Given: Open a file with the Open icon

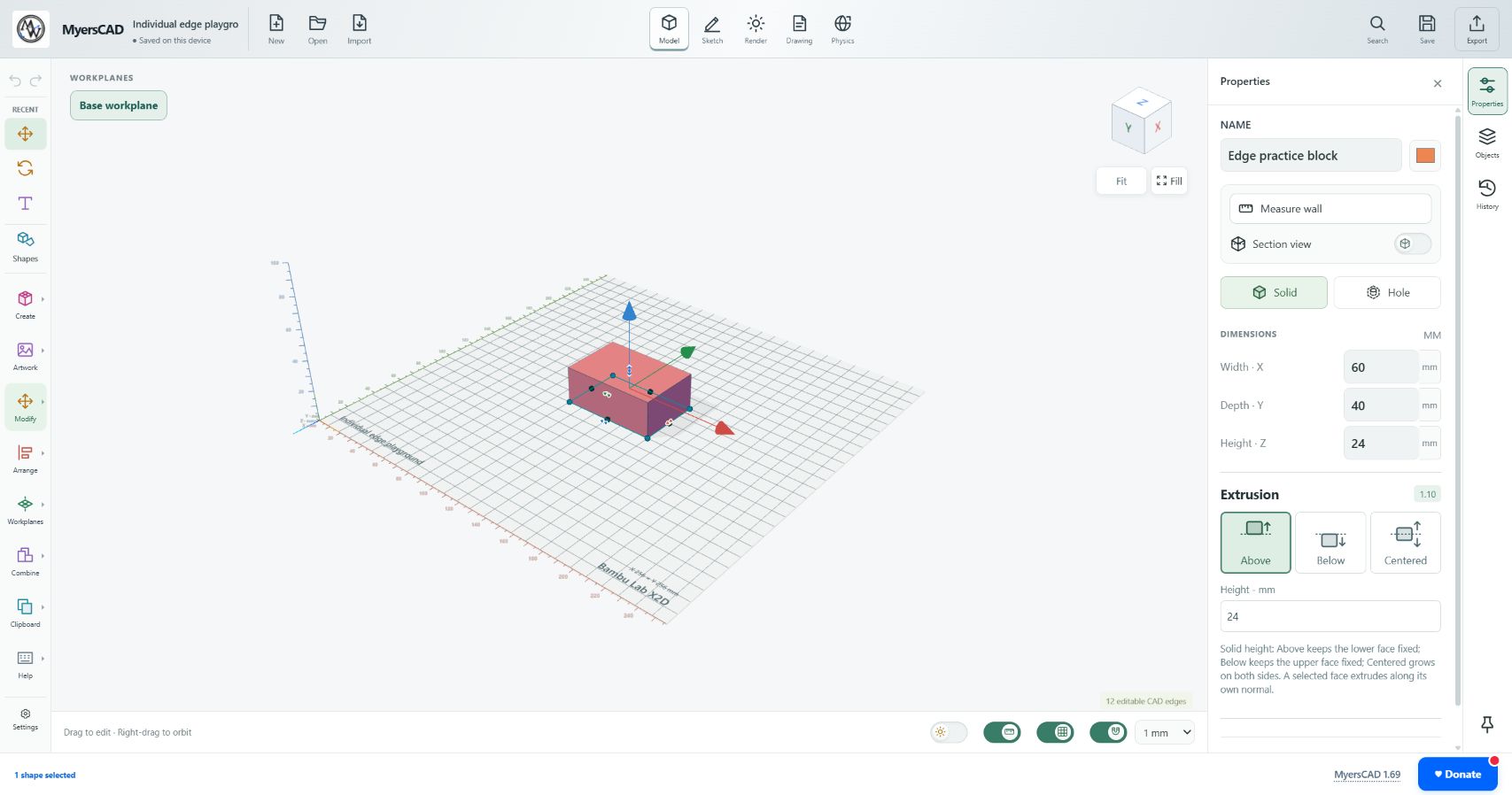Looking at the screenshot, I should coord(317,29).
